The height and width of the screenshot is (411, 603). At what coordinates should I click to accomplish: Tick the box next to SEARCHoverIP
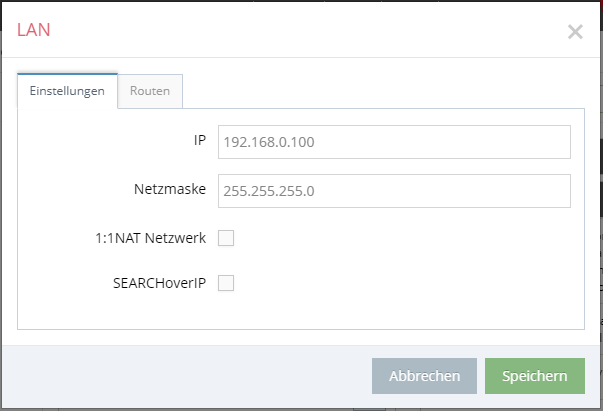226,283
